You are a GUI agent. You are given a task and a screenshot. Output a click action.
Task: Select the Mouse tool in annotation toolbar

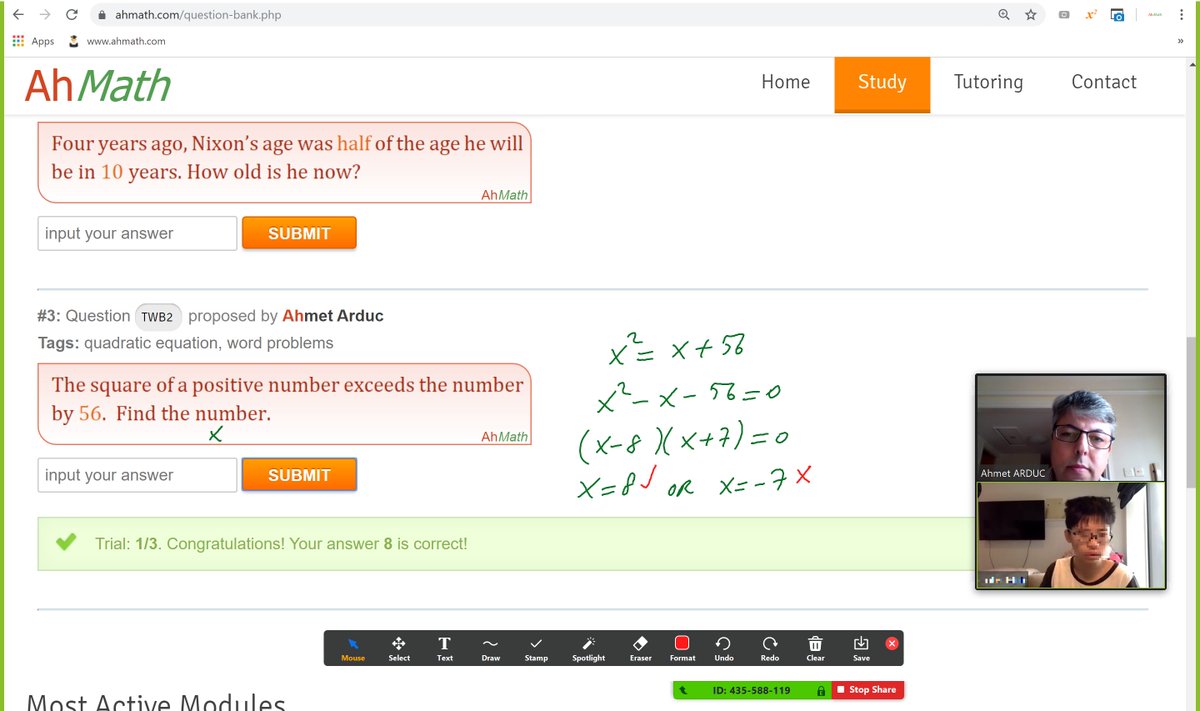[353, 648]
